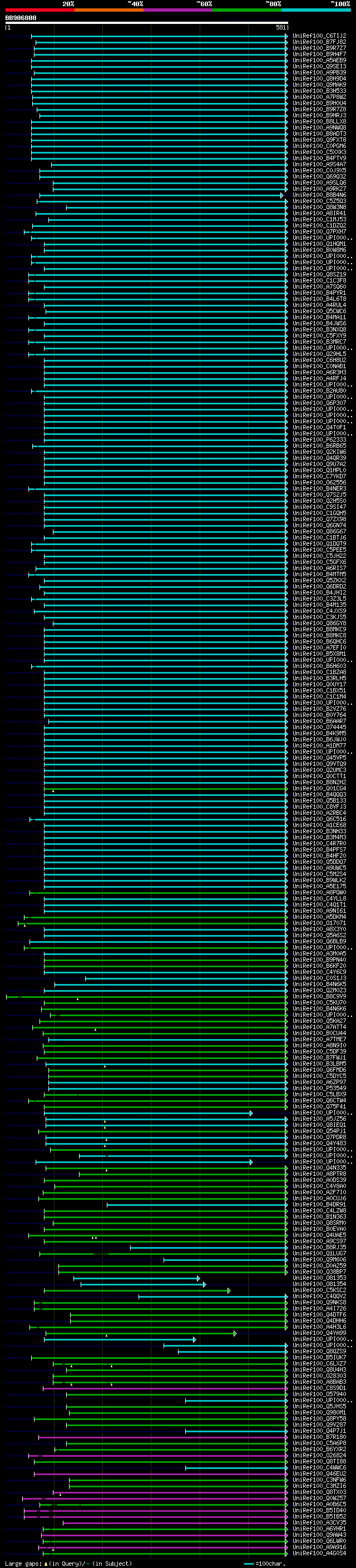Select hit label UniRef100_Q45VP5
The width and height of the screenshot is (356, 1568).
[x=319, y=759]
